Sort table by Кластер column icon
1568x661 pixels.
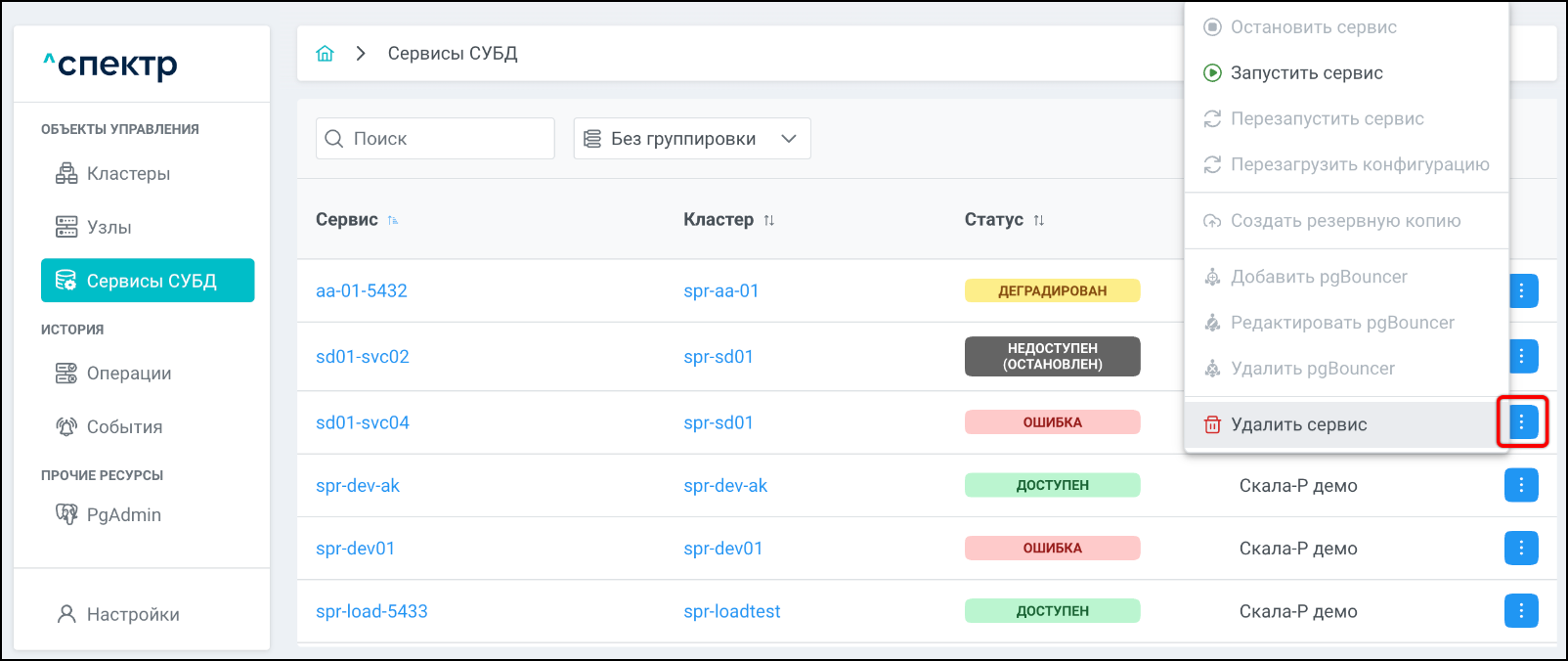coord(769,220)
